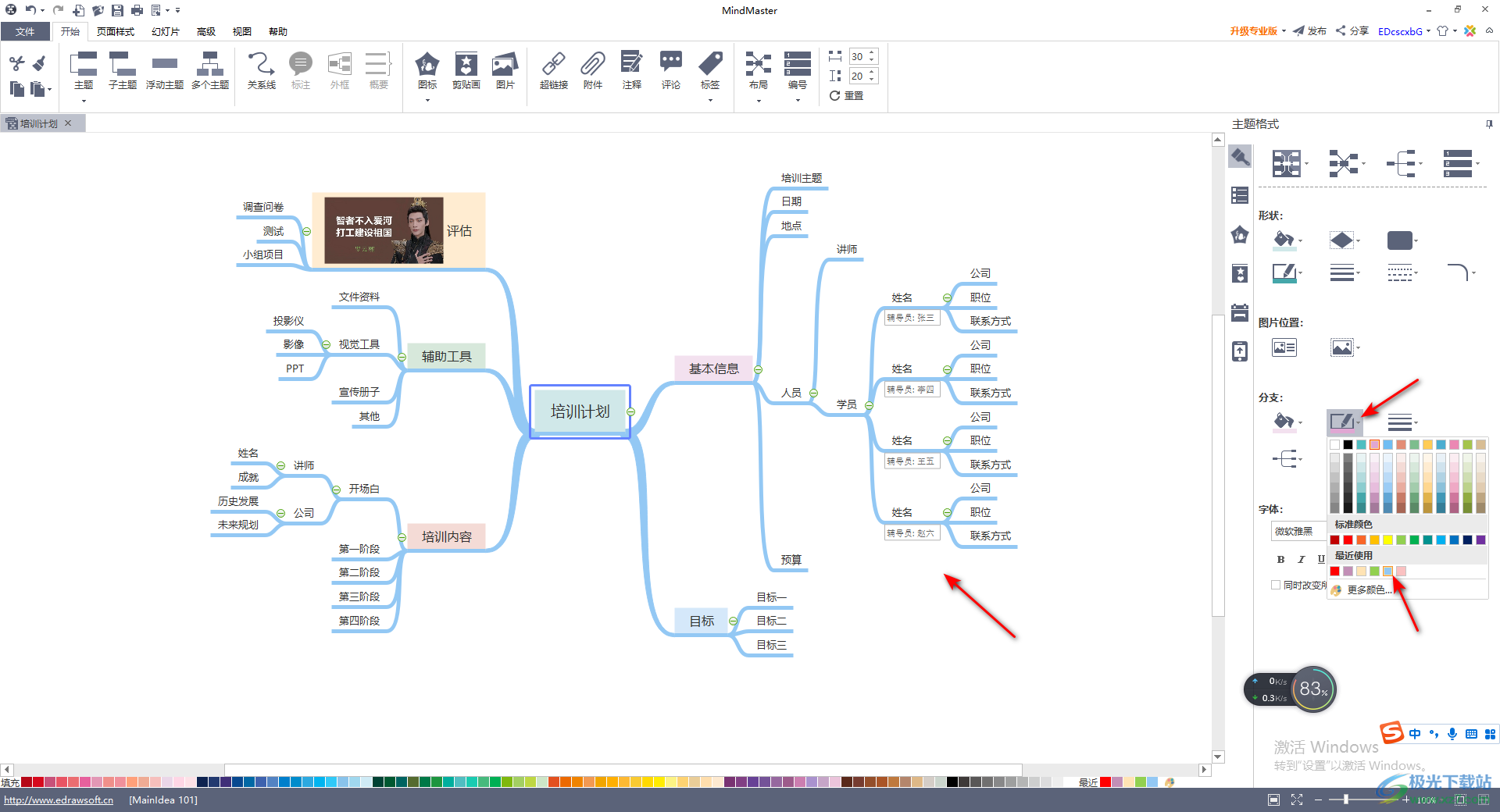Open the task calendar sidebar panel
Image resolution: width=1500 pixels, height=812 pixels.
(x=1240, y=312)
